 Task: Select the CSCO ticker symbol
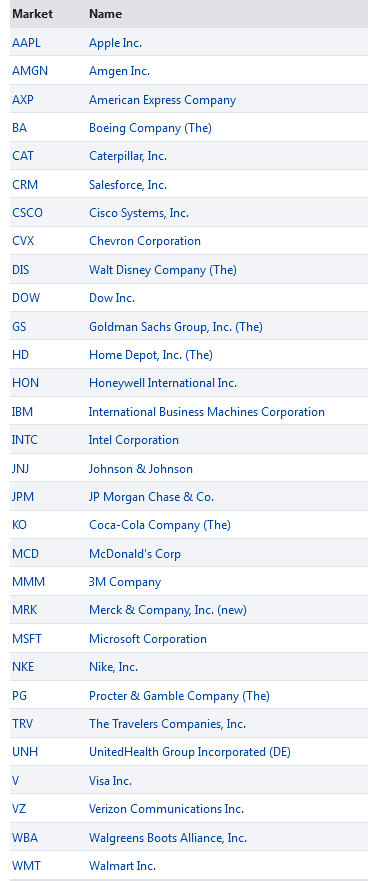click(27, 214)
